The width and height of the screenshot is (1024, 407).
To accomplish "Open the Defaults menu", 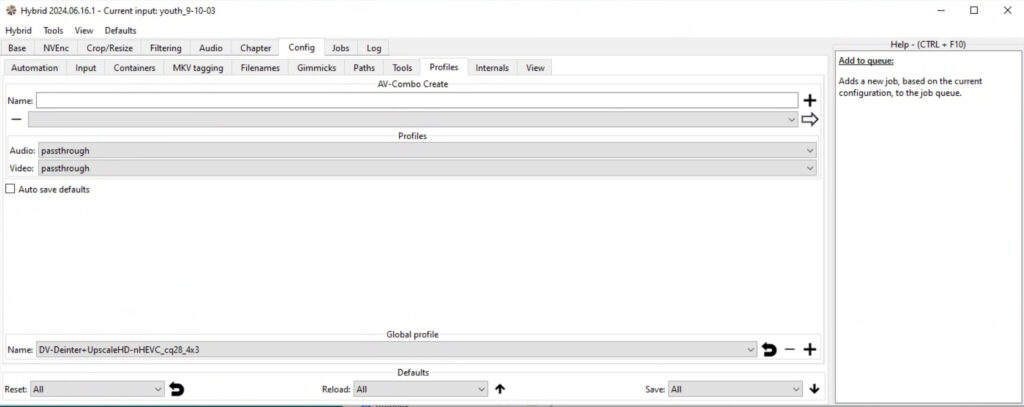I will pos(120,31).
